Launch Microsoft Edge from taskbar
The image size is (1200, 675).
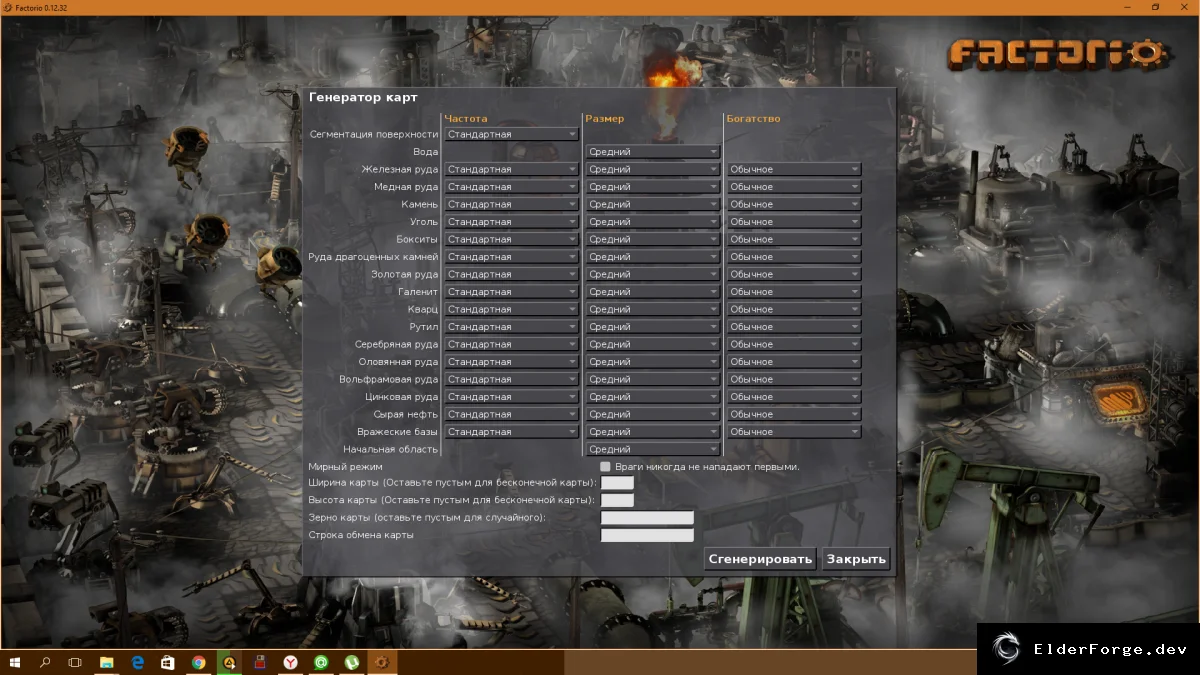point(137,662)
